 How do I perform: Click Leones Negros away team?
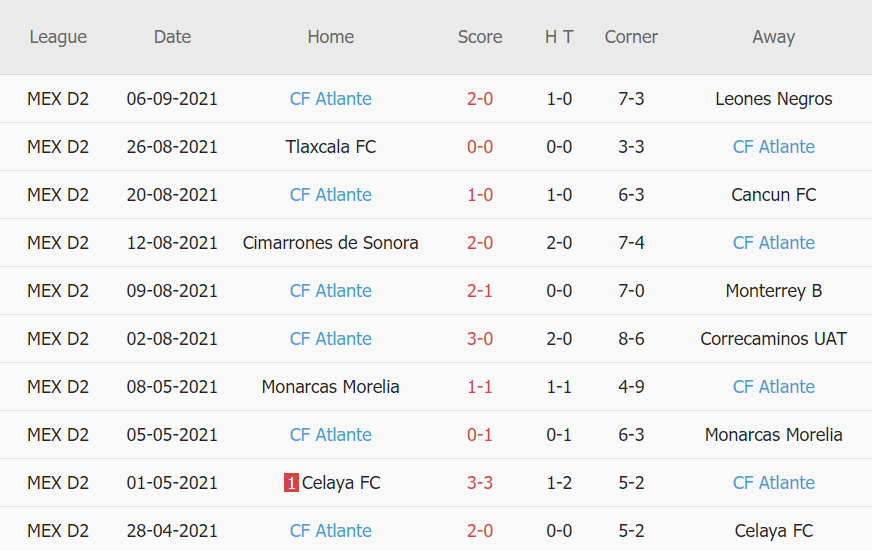773,99
